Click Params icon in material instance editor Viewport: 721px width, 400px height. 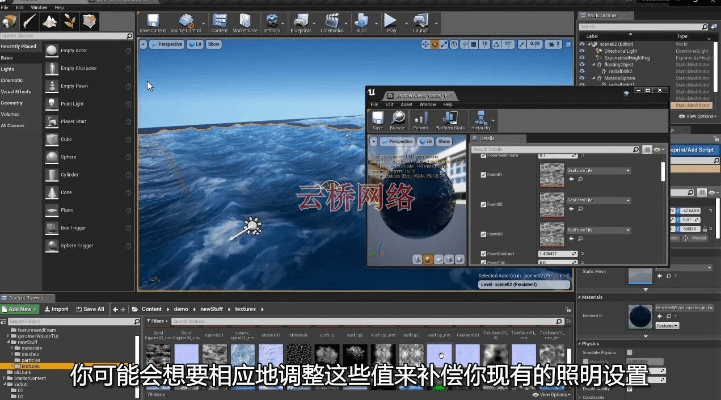click(x=420, y=120)
